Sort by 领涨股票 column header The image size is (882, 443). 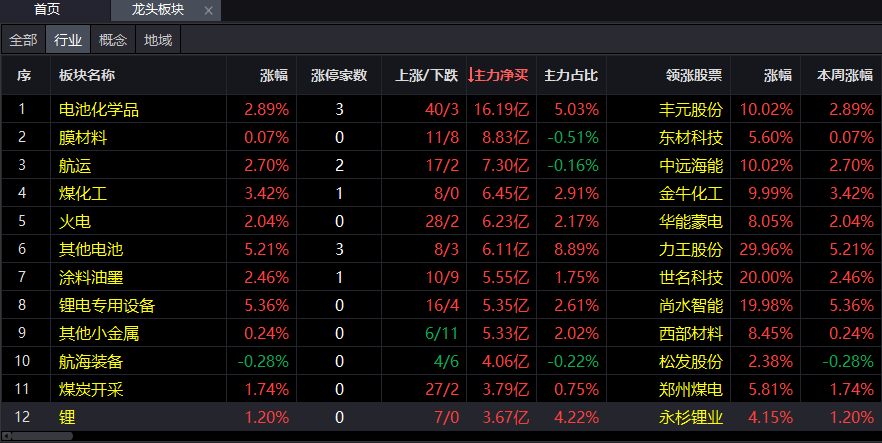point(694,75)
